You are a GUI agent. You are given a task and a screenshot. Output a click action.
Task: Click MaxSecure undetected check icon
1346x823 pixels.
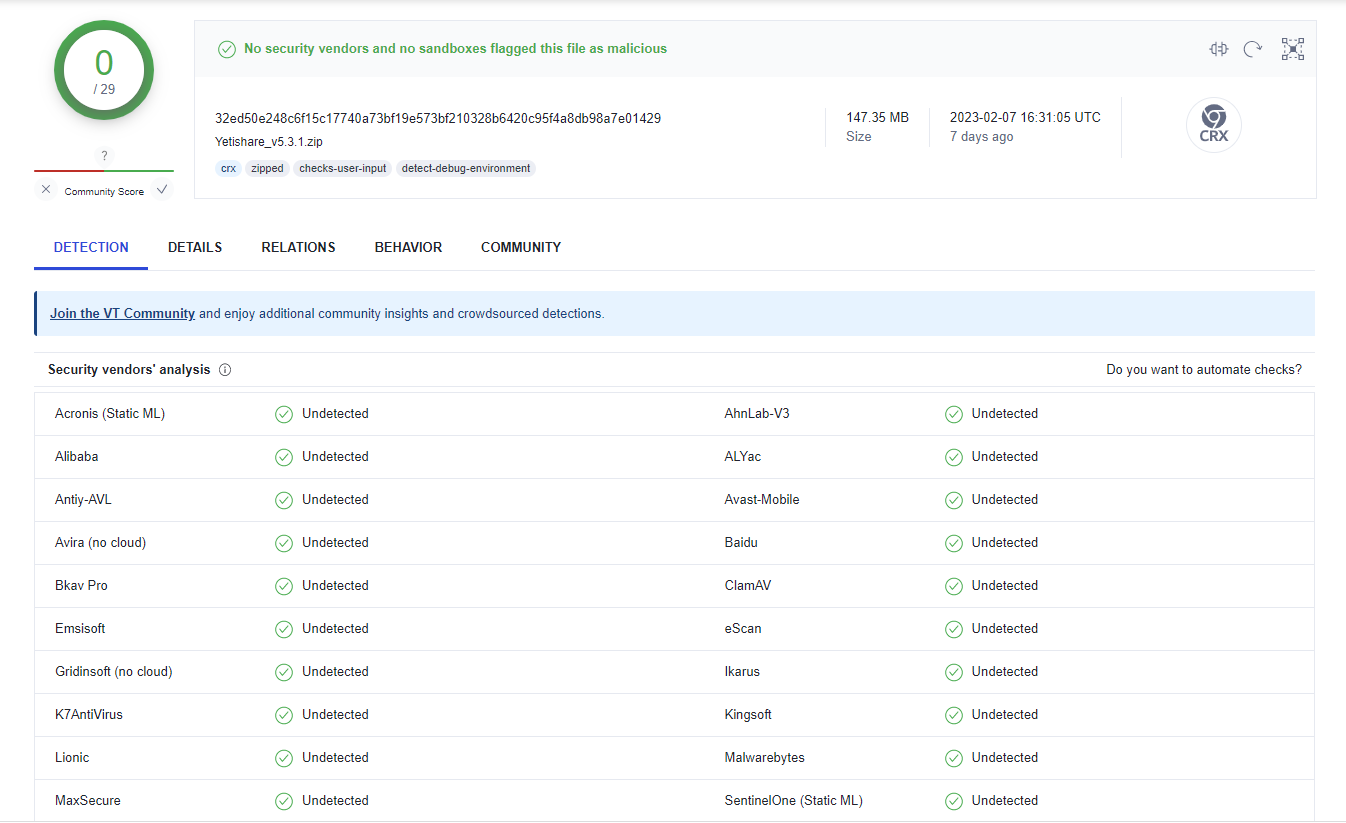coord(284,801)
